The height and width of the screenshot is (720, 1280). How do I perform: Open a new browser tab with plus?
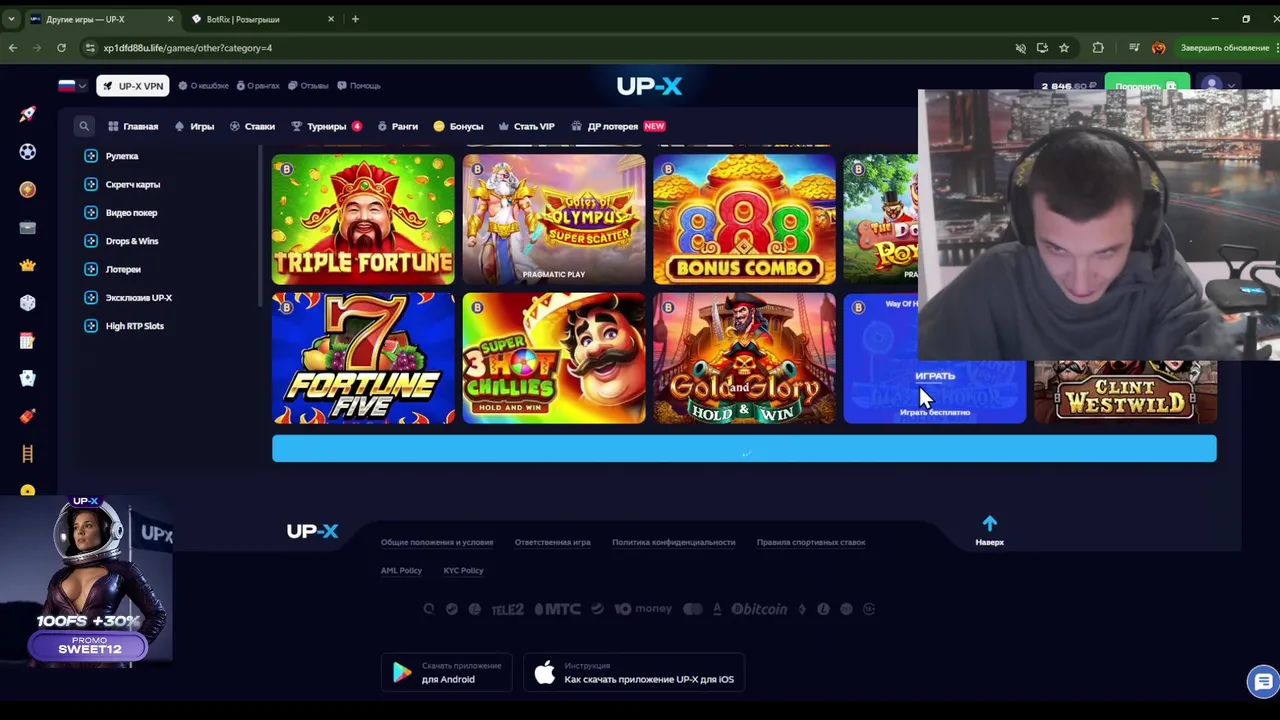click(x=355, y=19)
